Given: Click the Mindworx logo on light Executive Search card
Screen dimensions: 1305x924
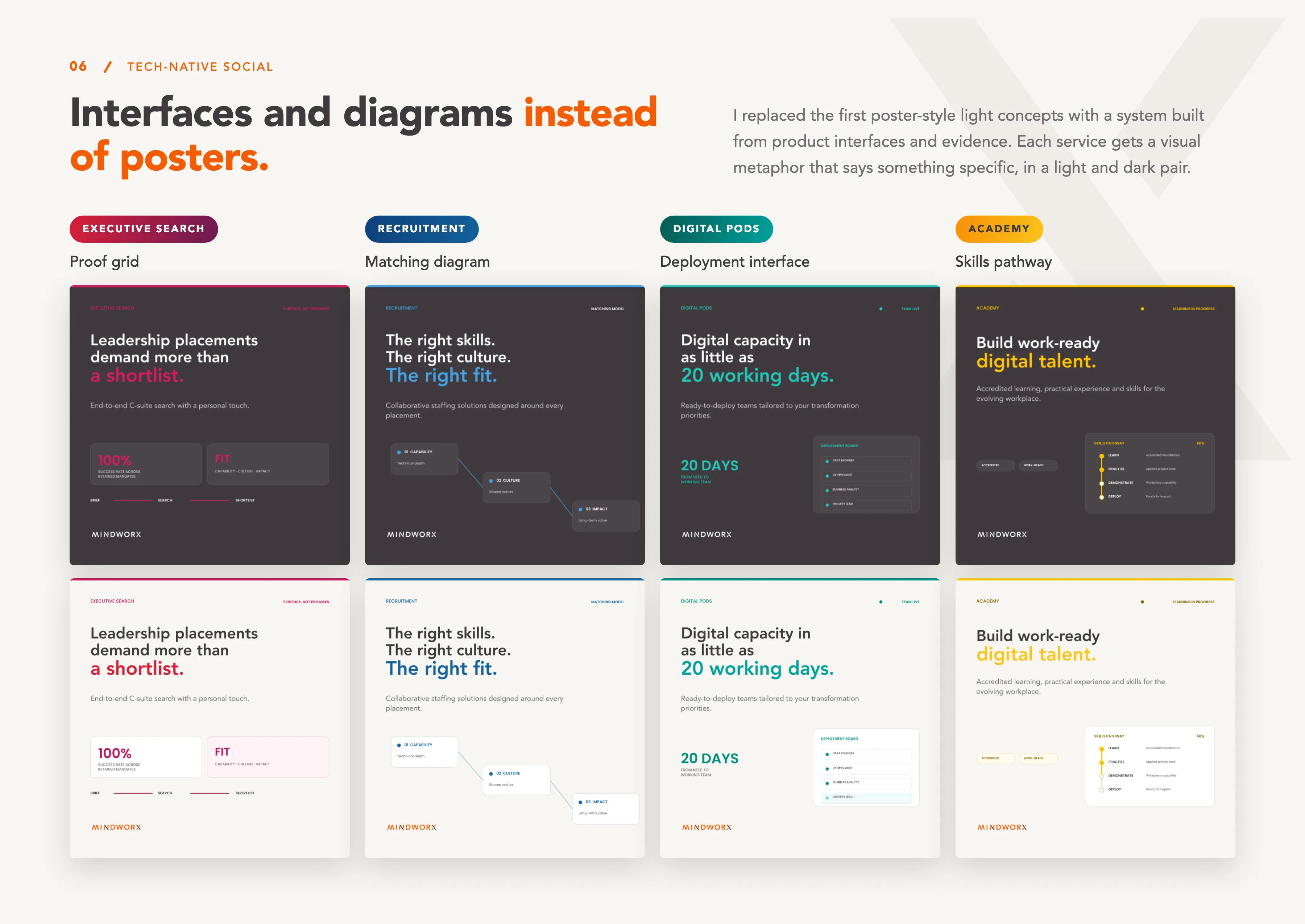Looking at the screenshot, I should [116, 828].
